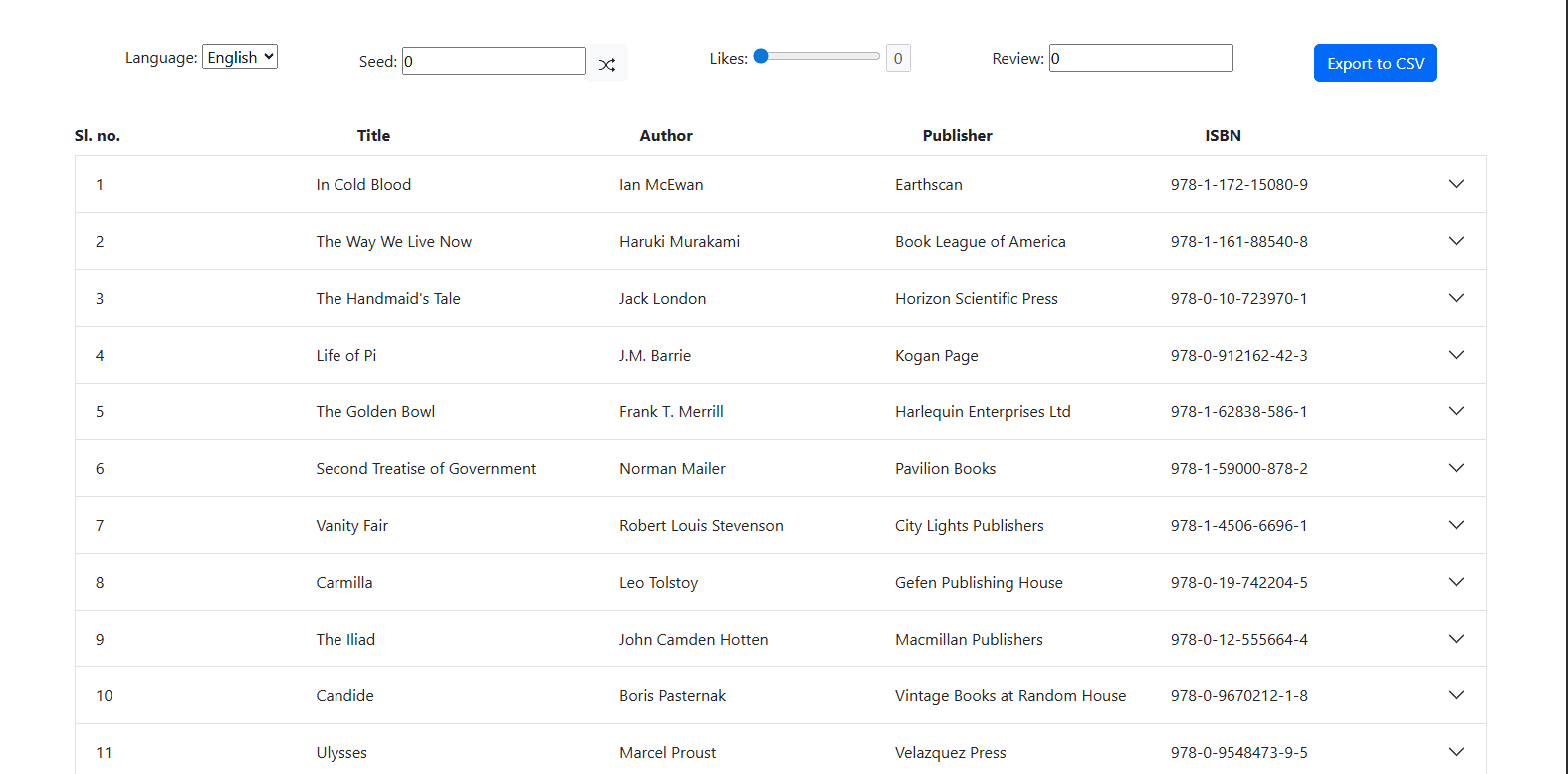Expand The Iliad row chevron
This screenshot has width=1568, height=774.
click(1456, 639)
